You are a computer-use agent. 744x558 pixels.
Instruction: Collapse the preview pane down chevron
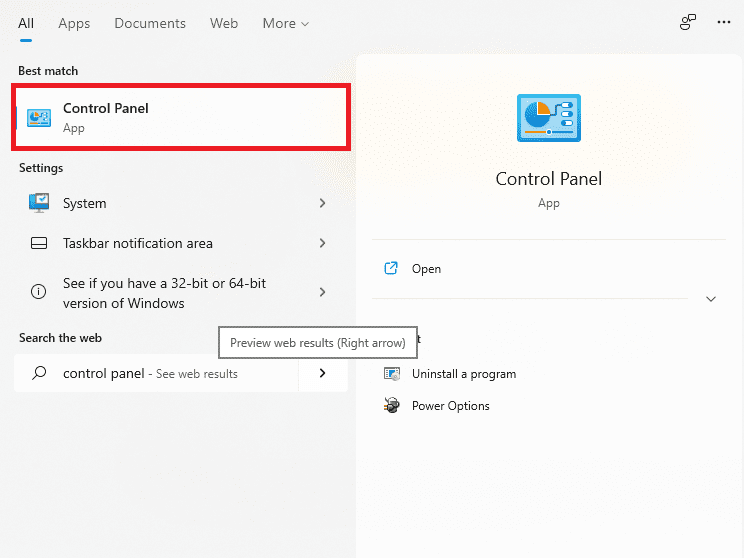pos(710,299)
